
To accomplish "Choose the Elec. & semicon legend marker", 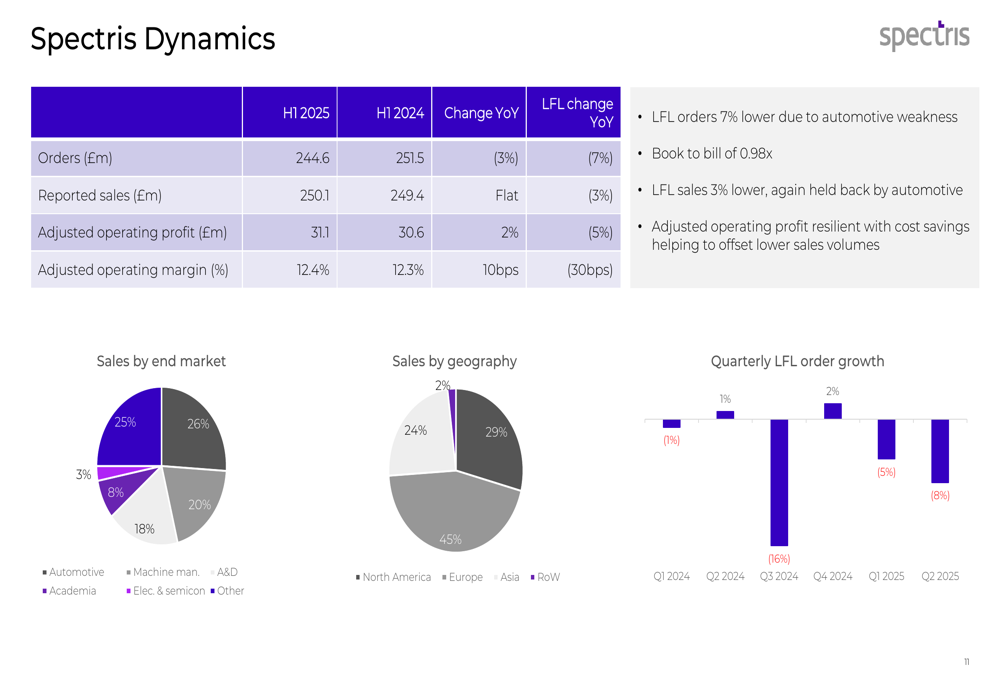I will [x=129, y=591].
